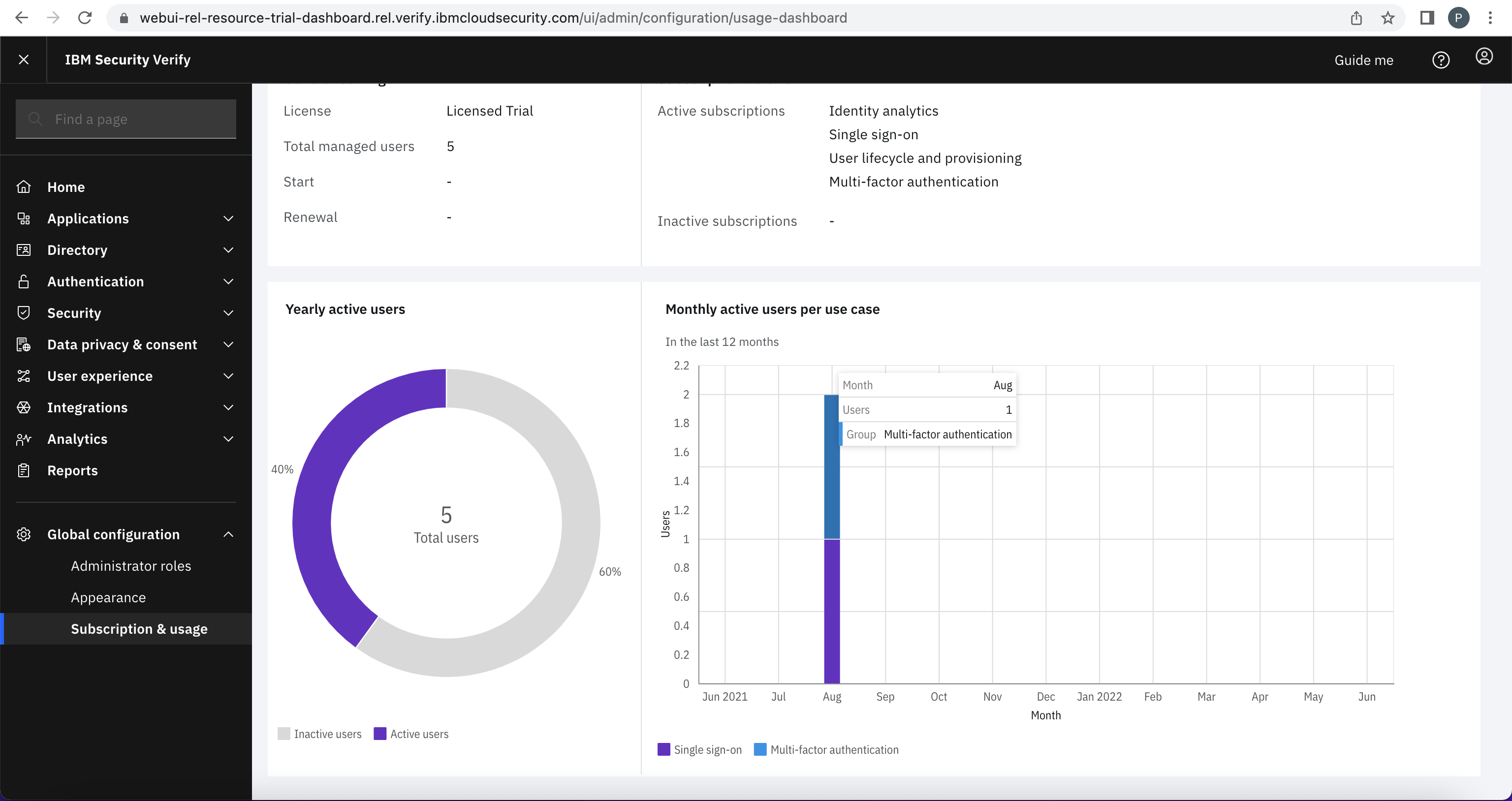The width and height of the screenshot is (1512, 801).
Task: Go to Home in sidebar
Action: coord(126,186)
